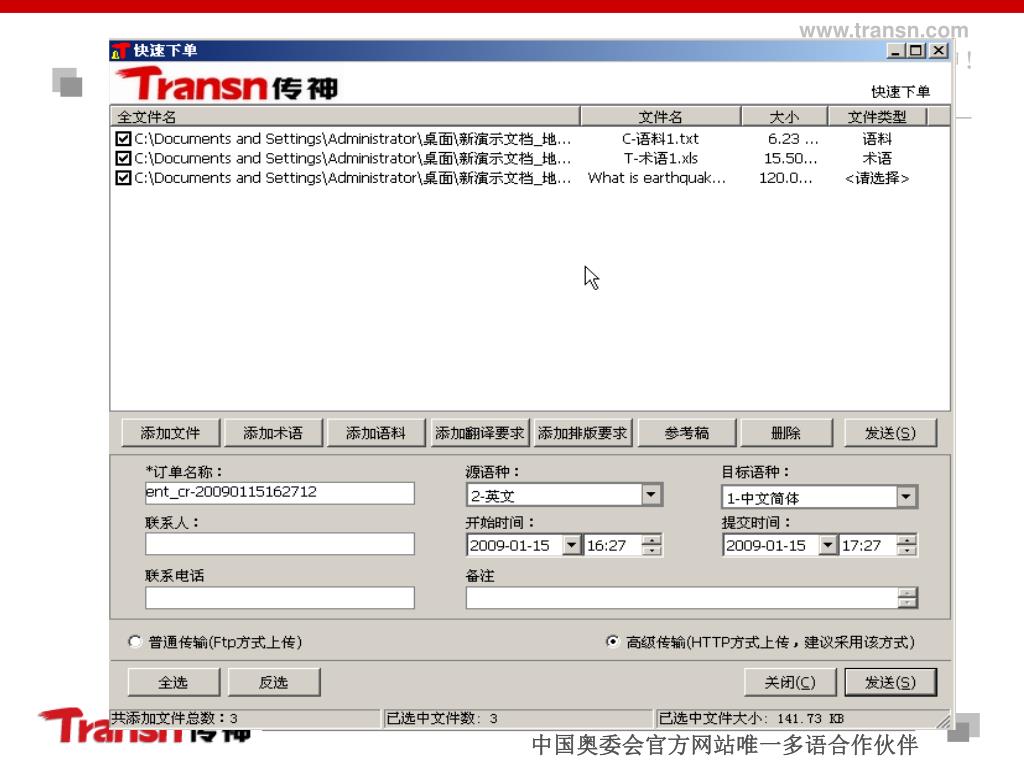Click the 开始时间 16:27 time field
This screenshot has height=768, width=1024.
tap(613, 545)
